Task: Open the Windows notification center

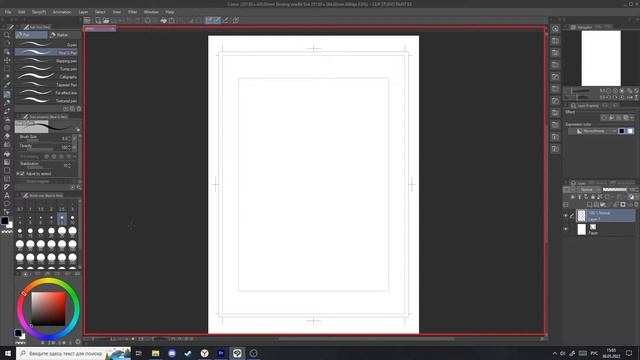Action: [x=629, y=353]
